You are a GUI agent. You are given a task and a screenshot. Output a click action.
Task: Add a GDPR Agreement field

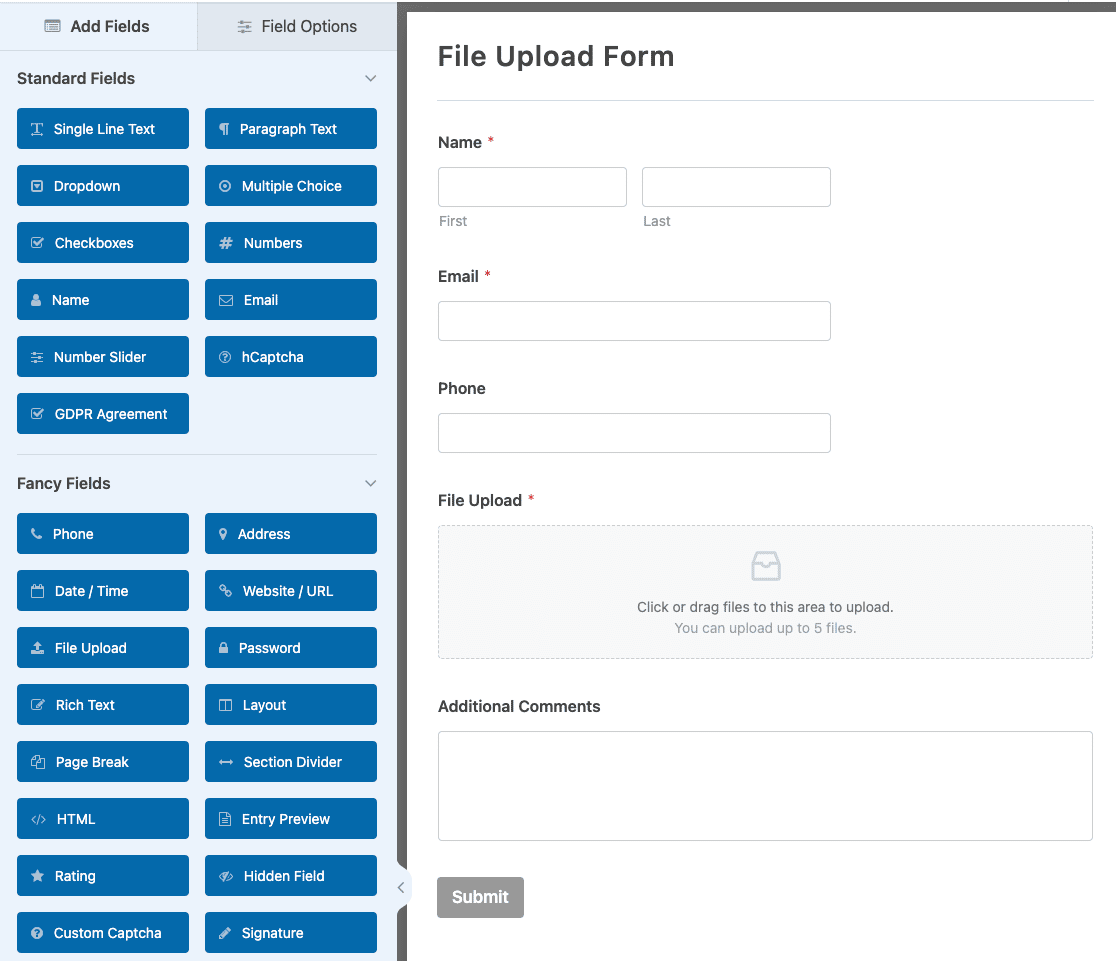coord(102,413)
